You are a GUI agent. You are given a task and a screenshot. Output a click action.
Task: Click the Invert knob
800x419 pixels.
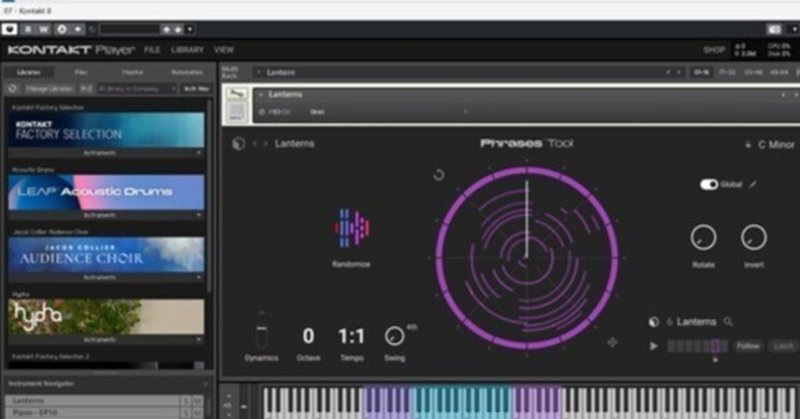tap(754, 238)
